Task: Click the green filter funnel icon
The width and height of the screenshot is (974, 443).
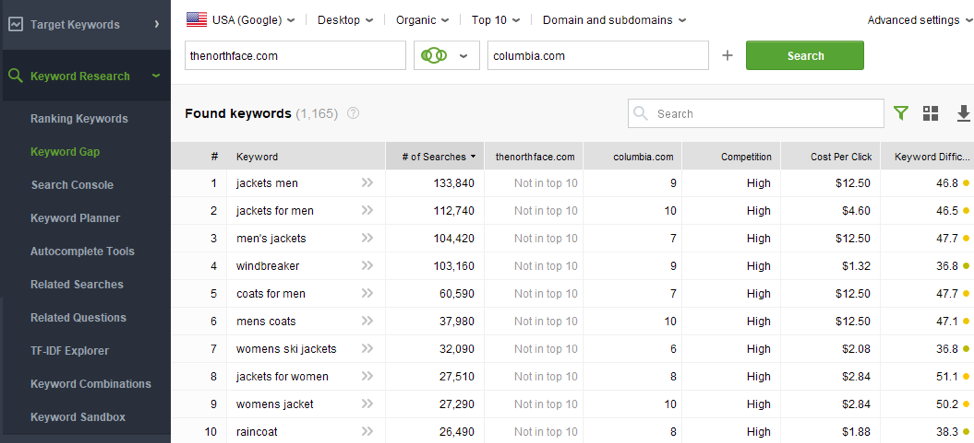Action: point(902,114)
